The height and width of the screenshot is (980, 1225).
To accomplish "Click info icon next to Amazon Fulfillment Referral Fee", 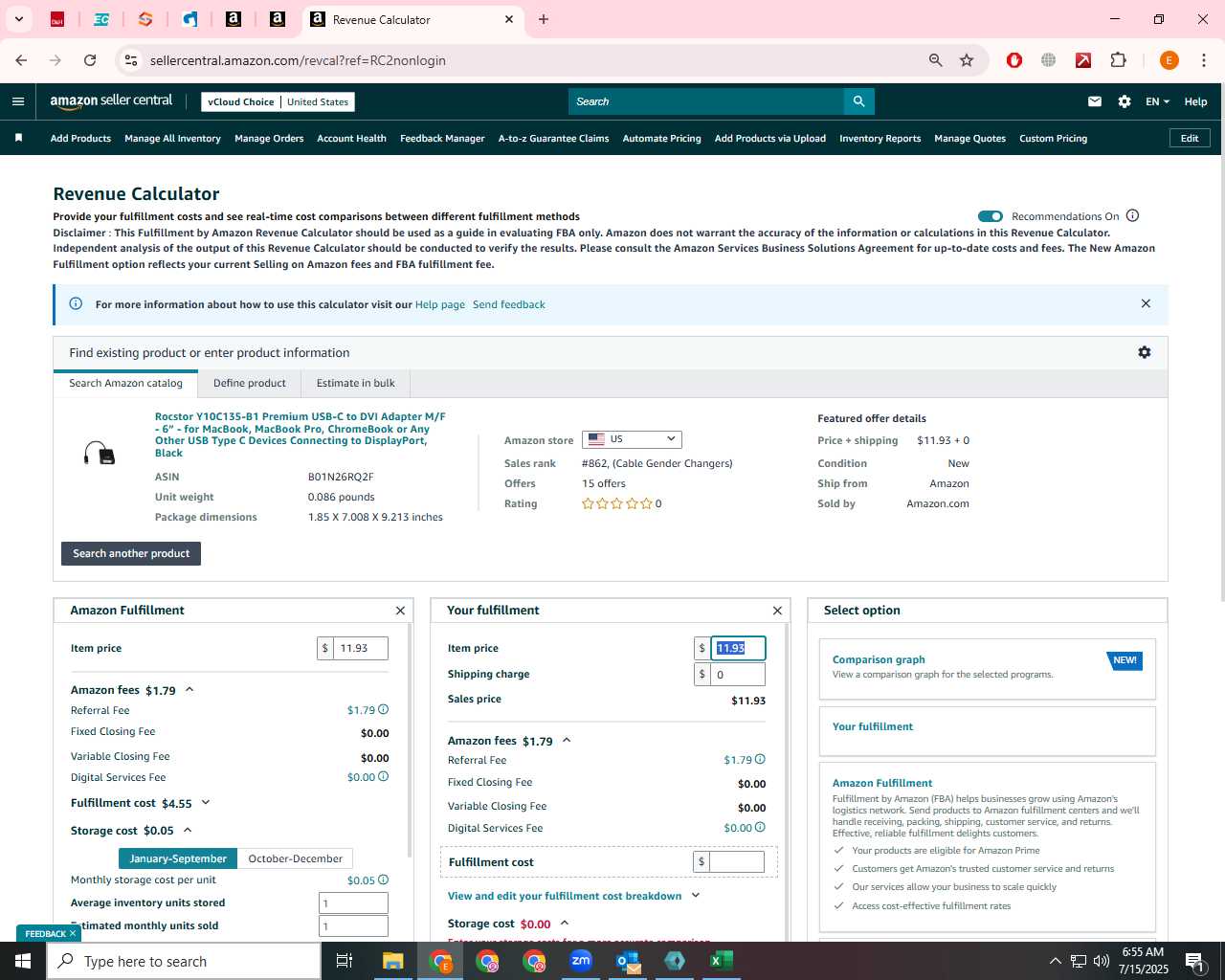I will coord(383,709).
